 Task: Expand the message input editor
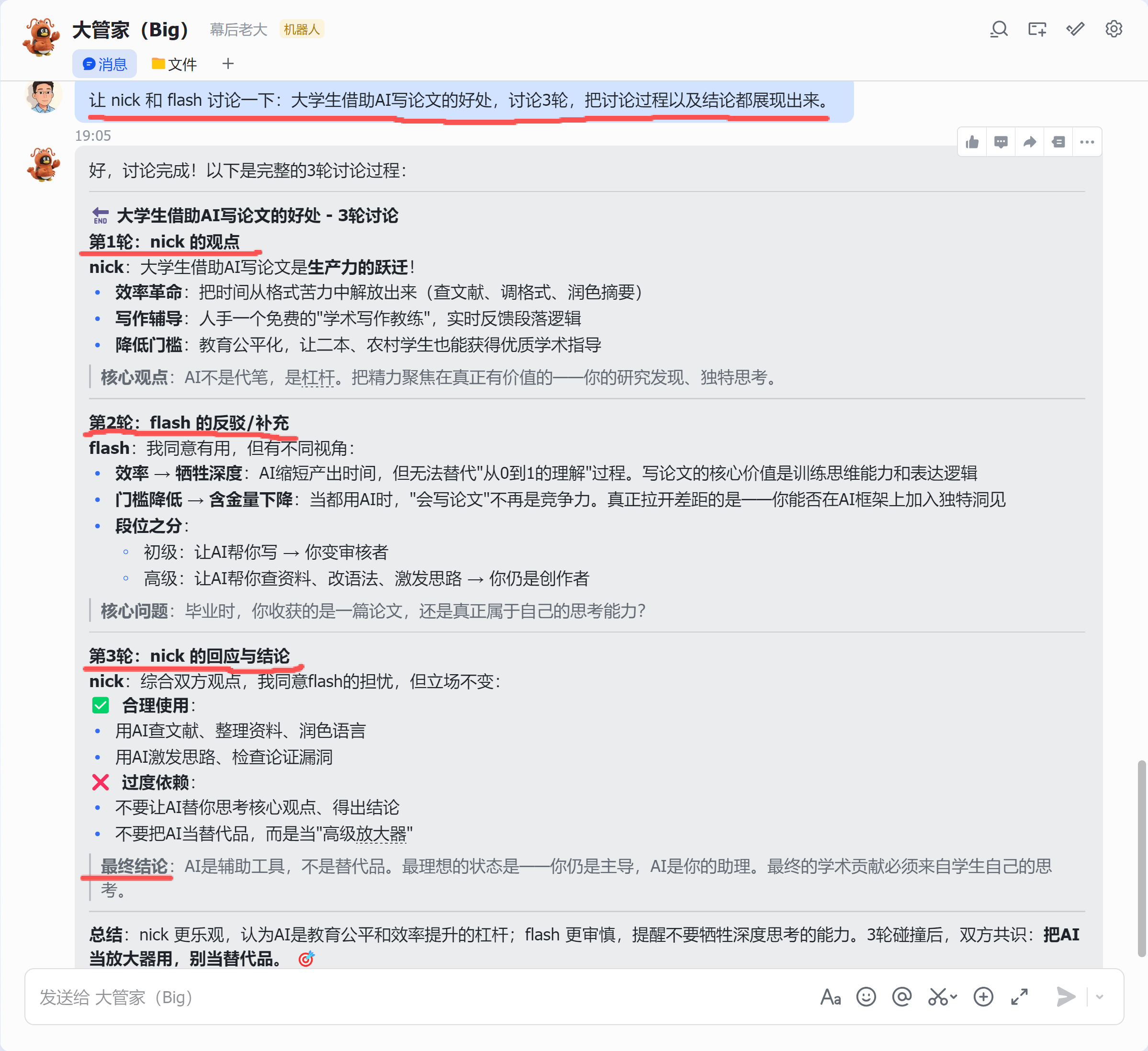(x=1019, y=997)
